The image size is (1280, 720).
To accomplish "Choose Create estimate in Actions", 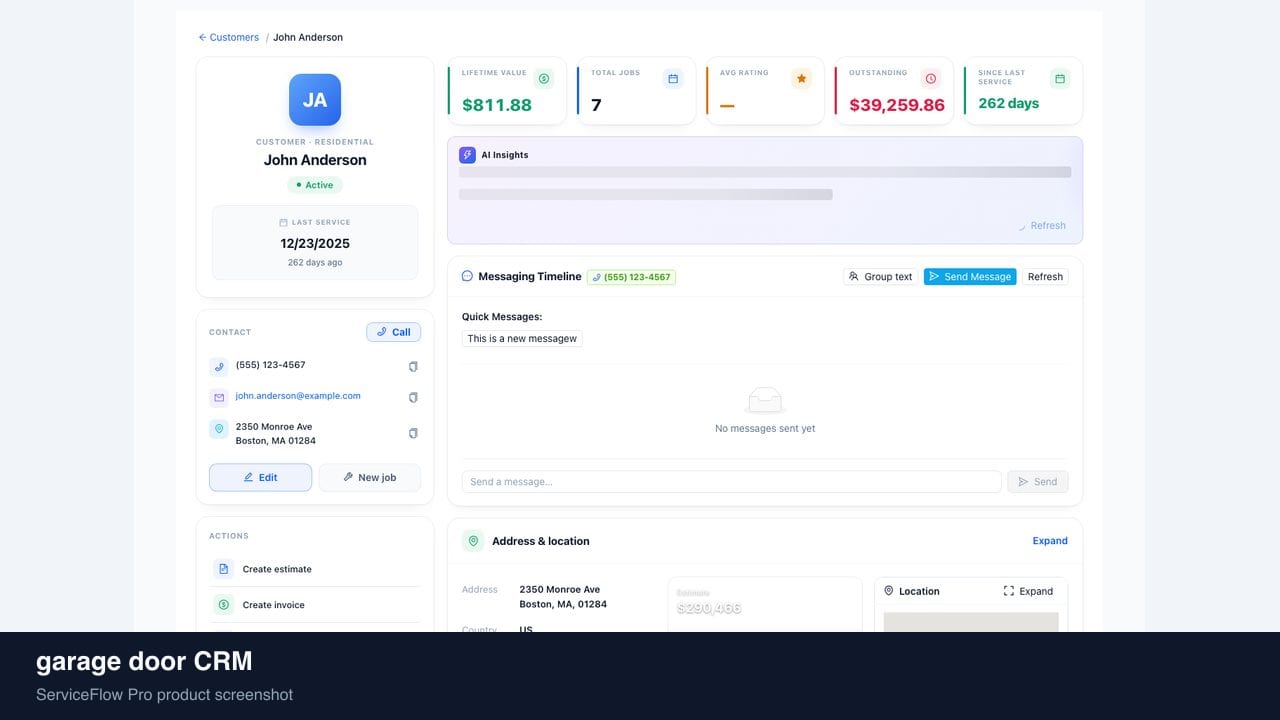I will click(x=315, y=569).
